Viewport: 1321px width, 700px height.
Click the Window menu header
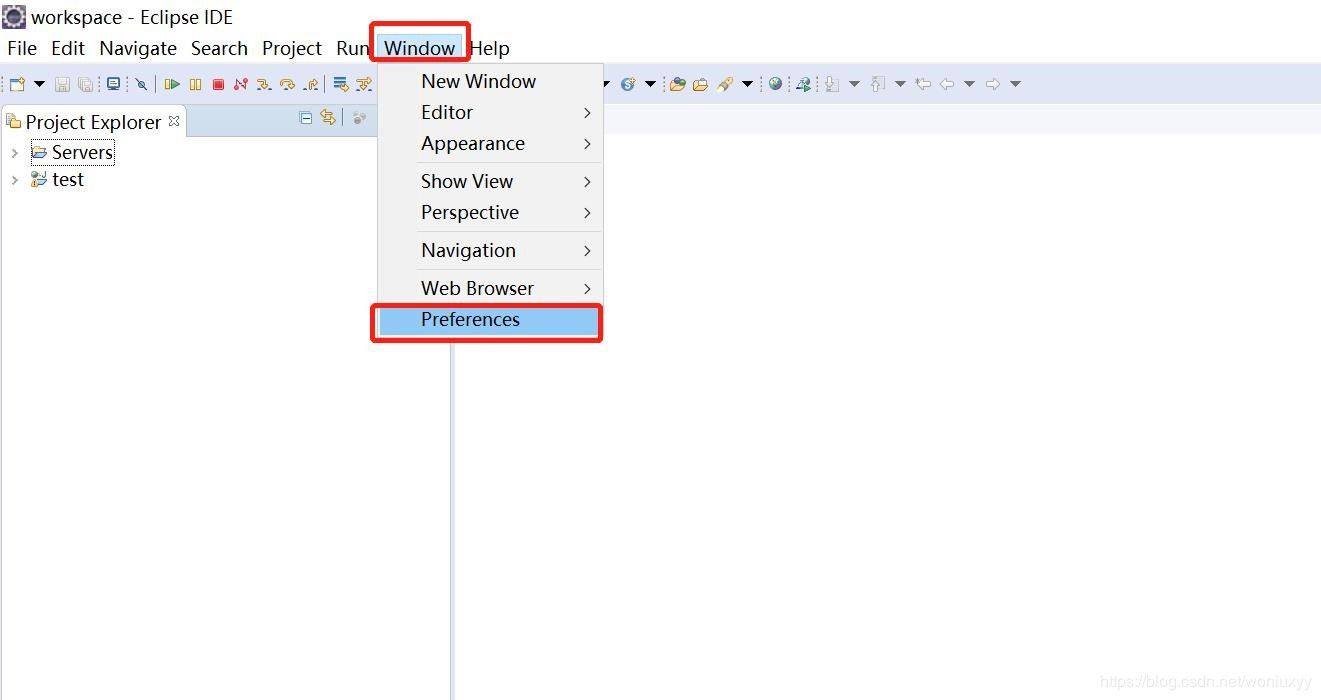click(x=420, y=48)
